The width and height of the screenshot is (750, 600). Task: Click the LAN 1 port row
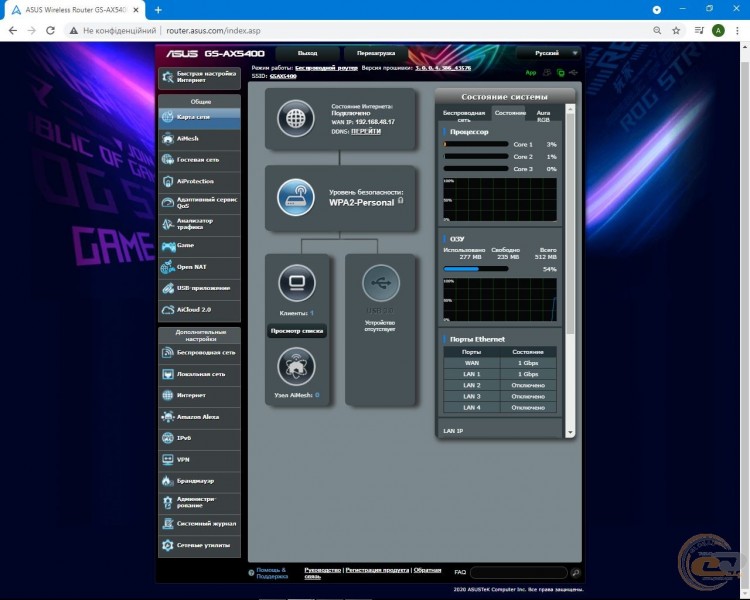coord(500,374)
